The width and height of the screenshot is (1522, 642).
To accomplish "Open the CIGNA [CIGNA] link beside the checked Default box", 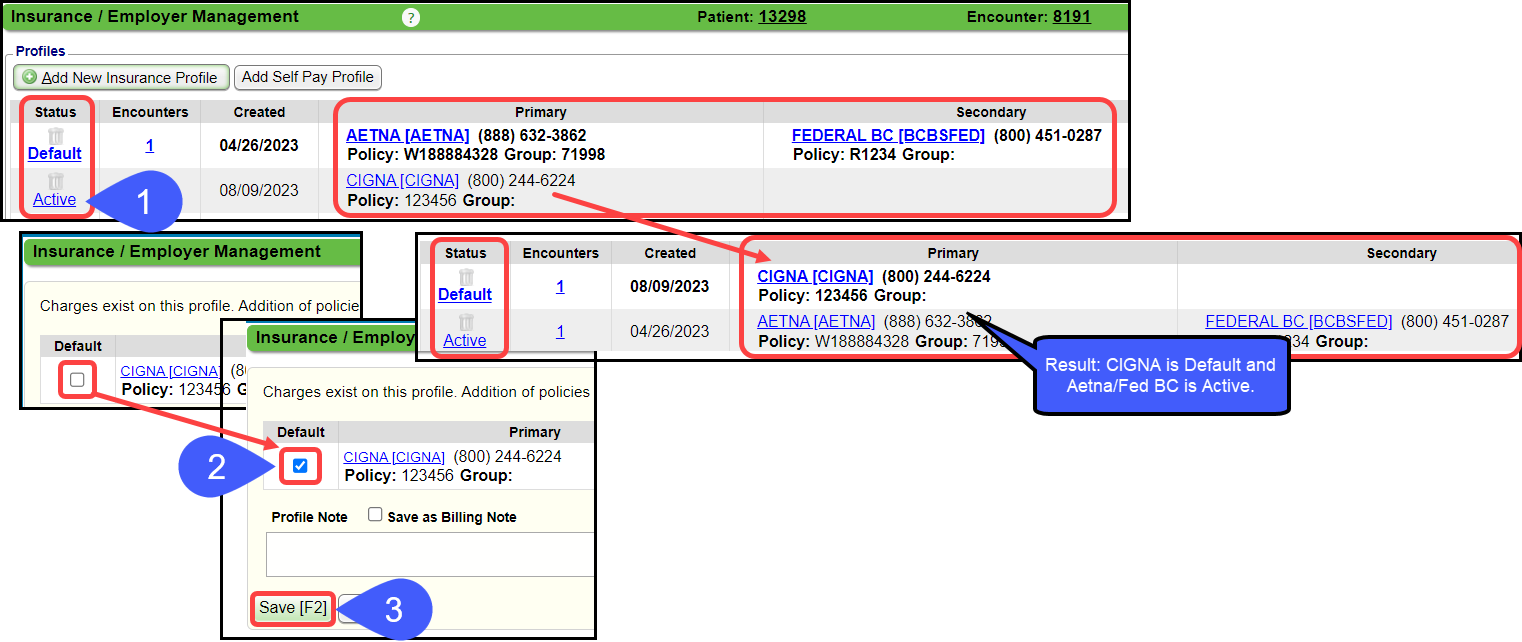I will click(x=394, y=457).
